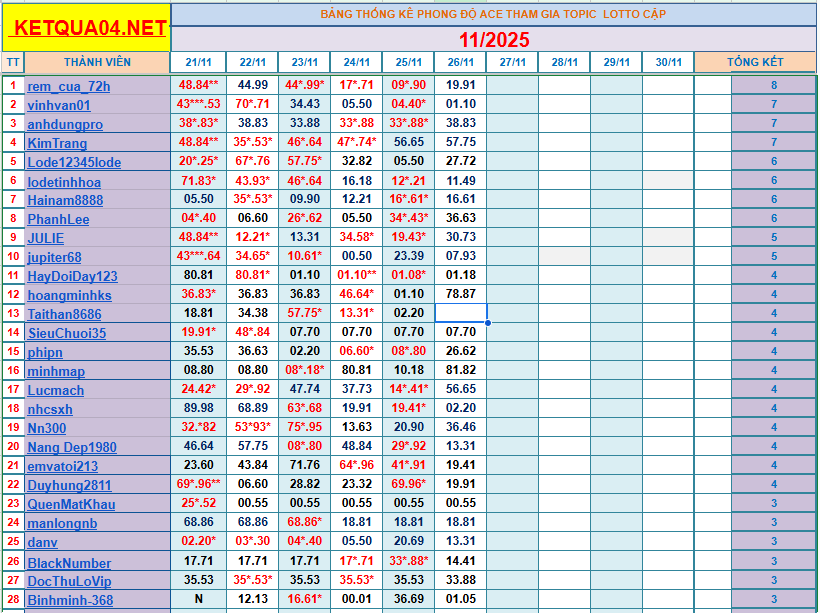Click the 30/11 date column header
Screen dimensions: 820x613
(668, 62)
